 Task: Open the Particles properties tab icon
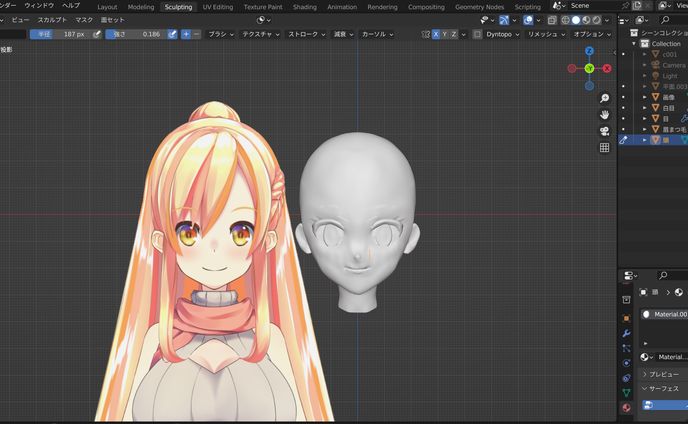tap(627, 348)
